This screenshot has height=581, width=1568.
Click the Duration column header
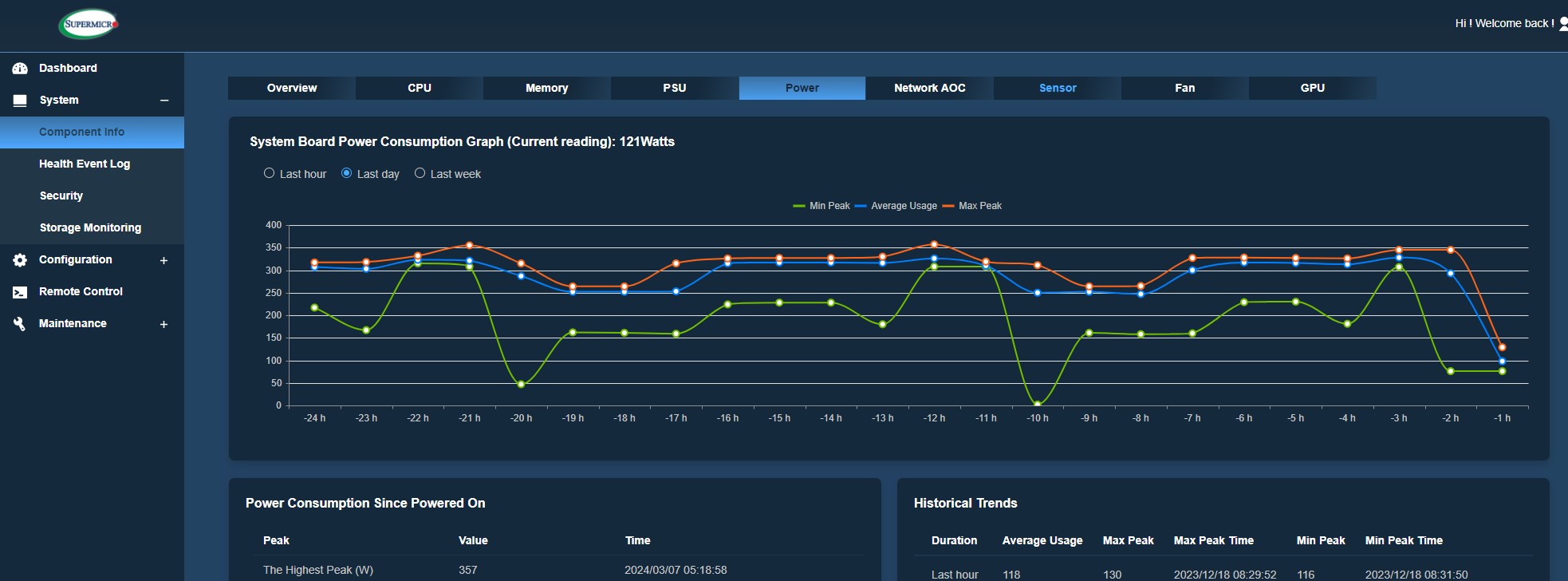click(954, 541)
